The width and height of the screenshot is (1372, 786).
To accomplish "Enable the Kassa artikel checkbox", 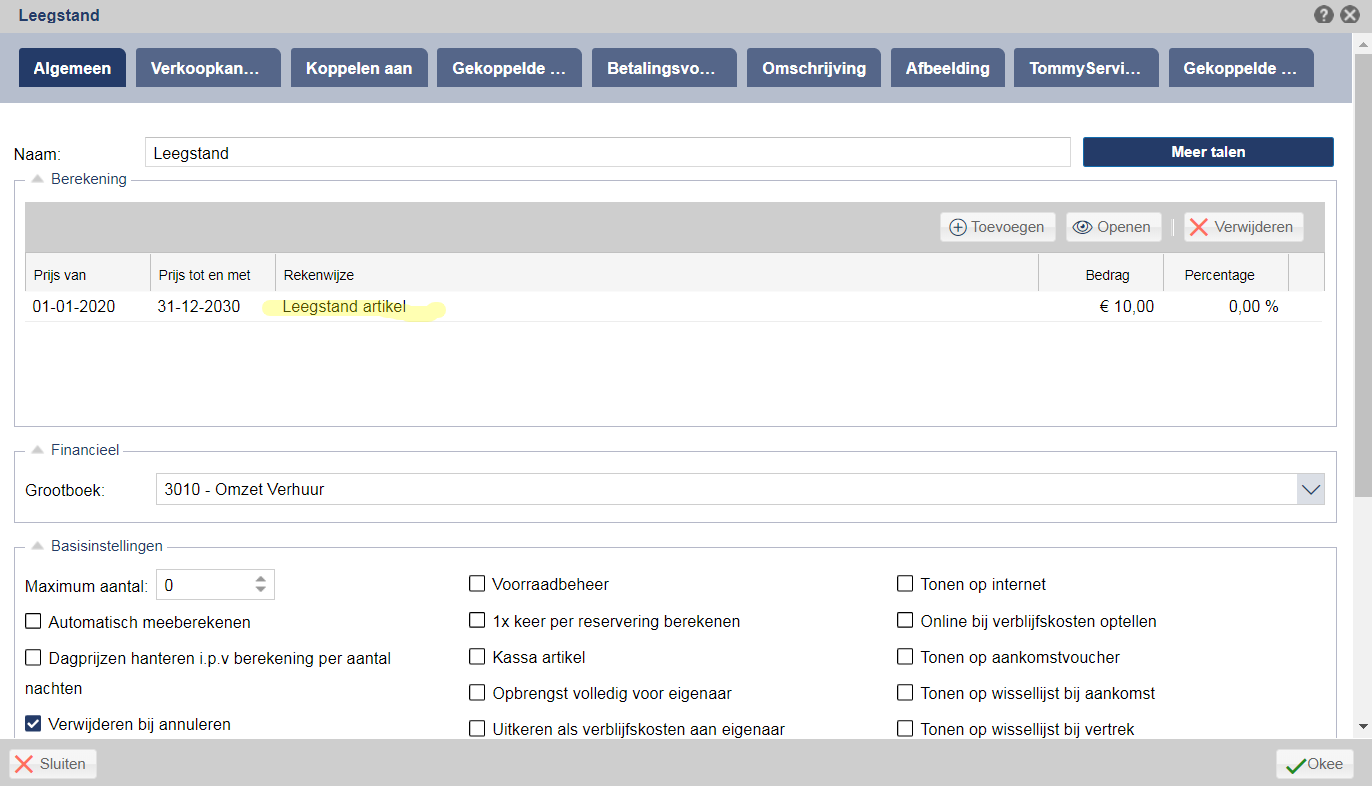I will pyautogui.click(x=477, y=657).
